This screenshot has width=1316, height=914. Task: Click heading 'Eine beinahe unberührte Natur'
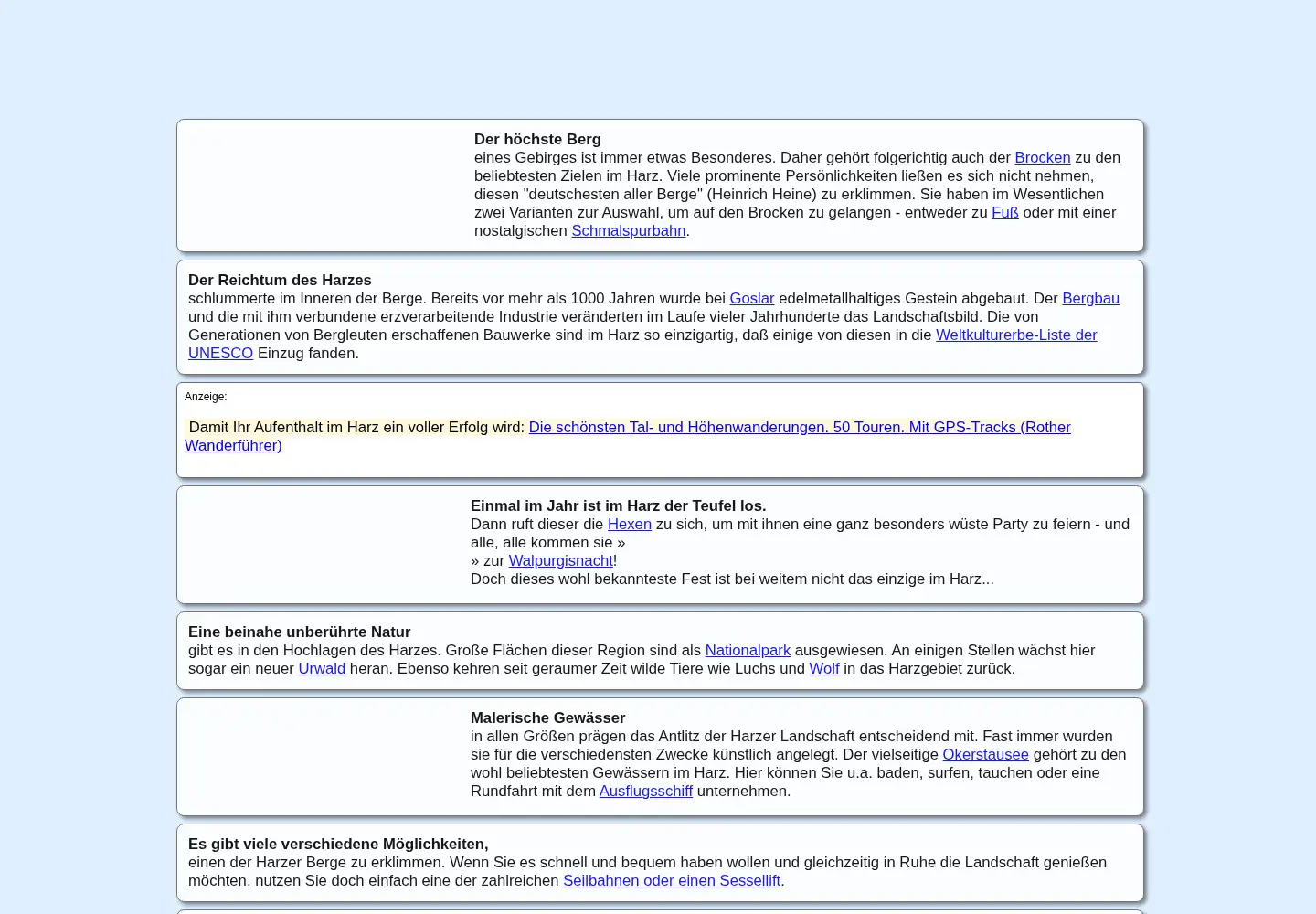[x=299, y=632]
